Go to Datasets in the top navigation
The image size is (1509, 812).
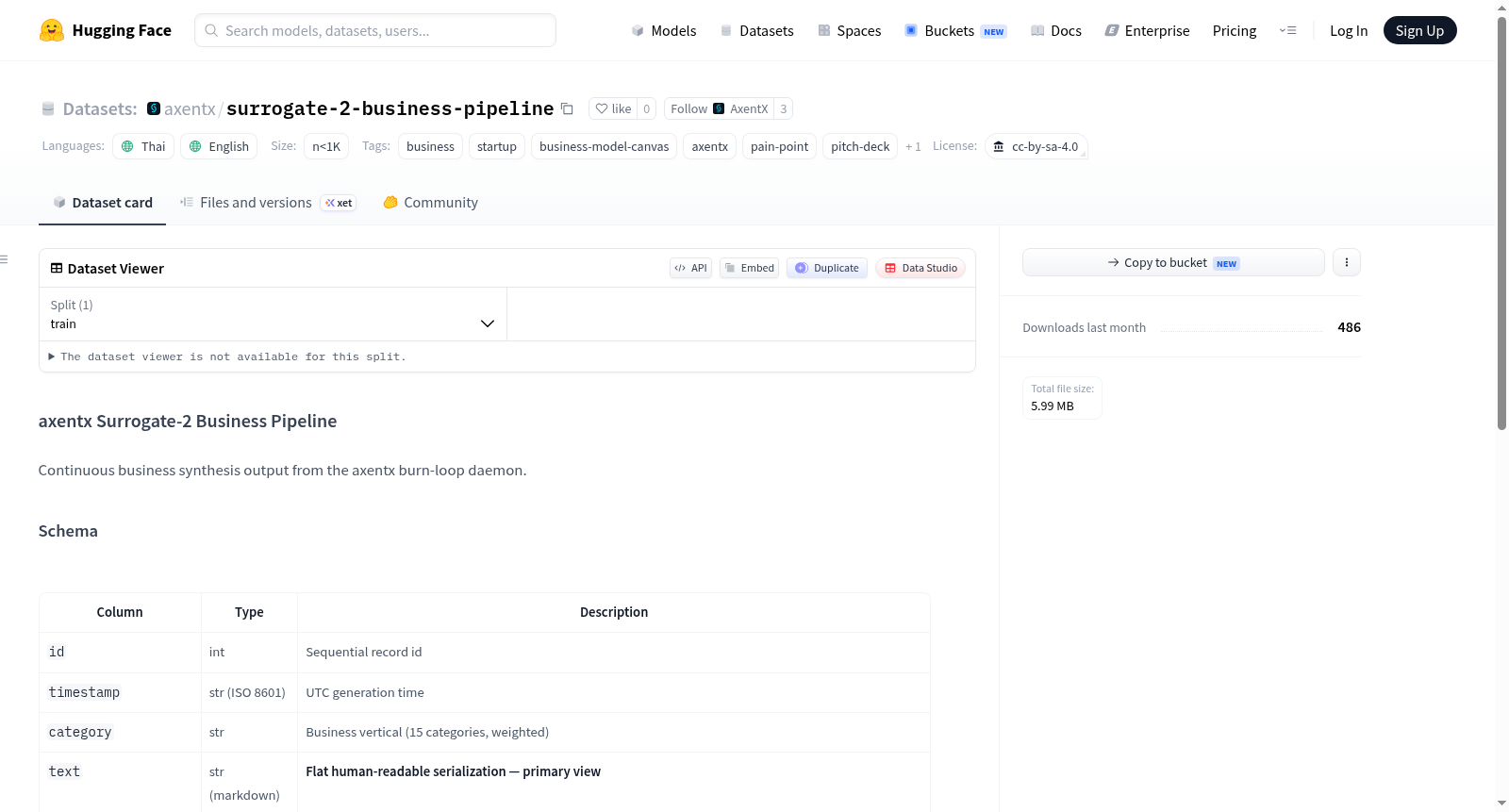756,30
